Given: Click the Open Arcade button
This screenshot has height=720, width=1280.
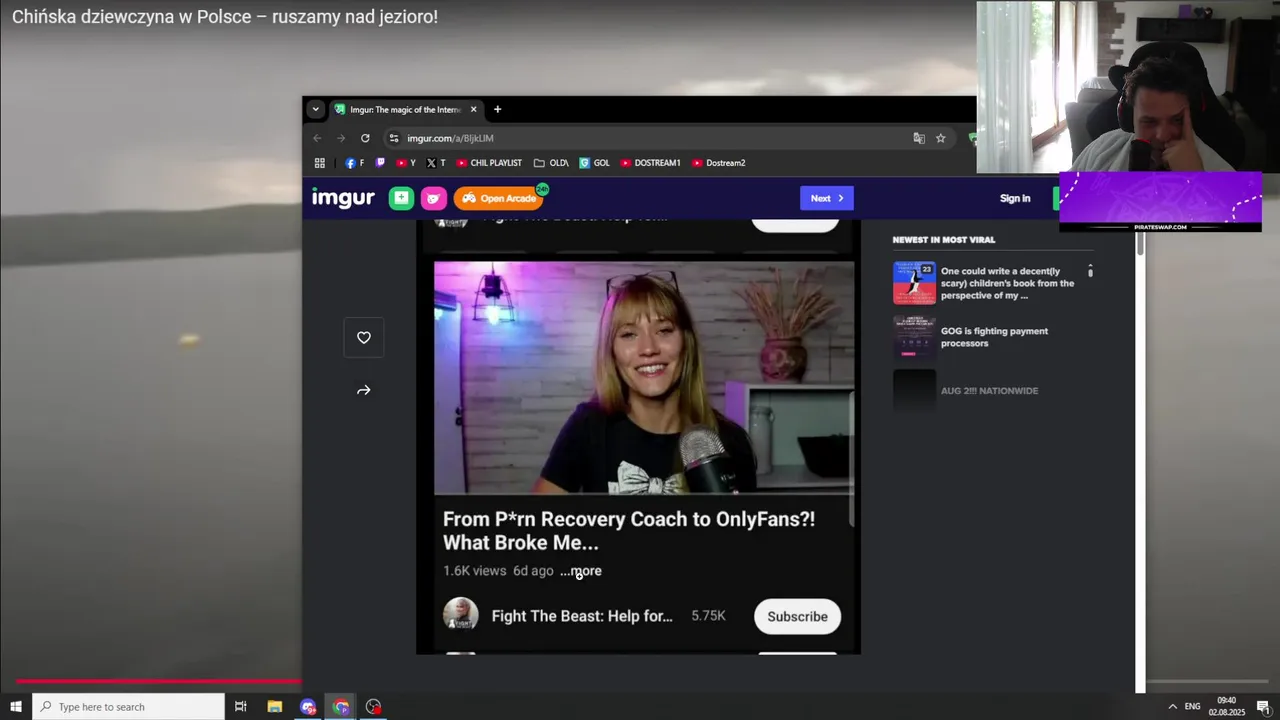Looking at the screenshot, I should pos(498,198).
